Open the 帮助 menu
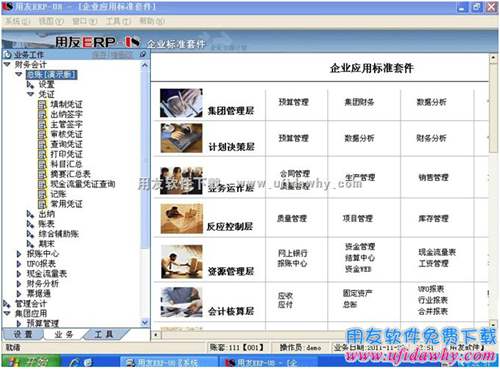500x369 pixels. click(x=152, y=22)
